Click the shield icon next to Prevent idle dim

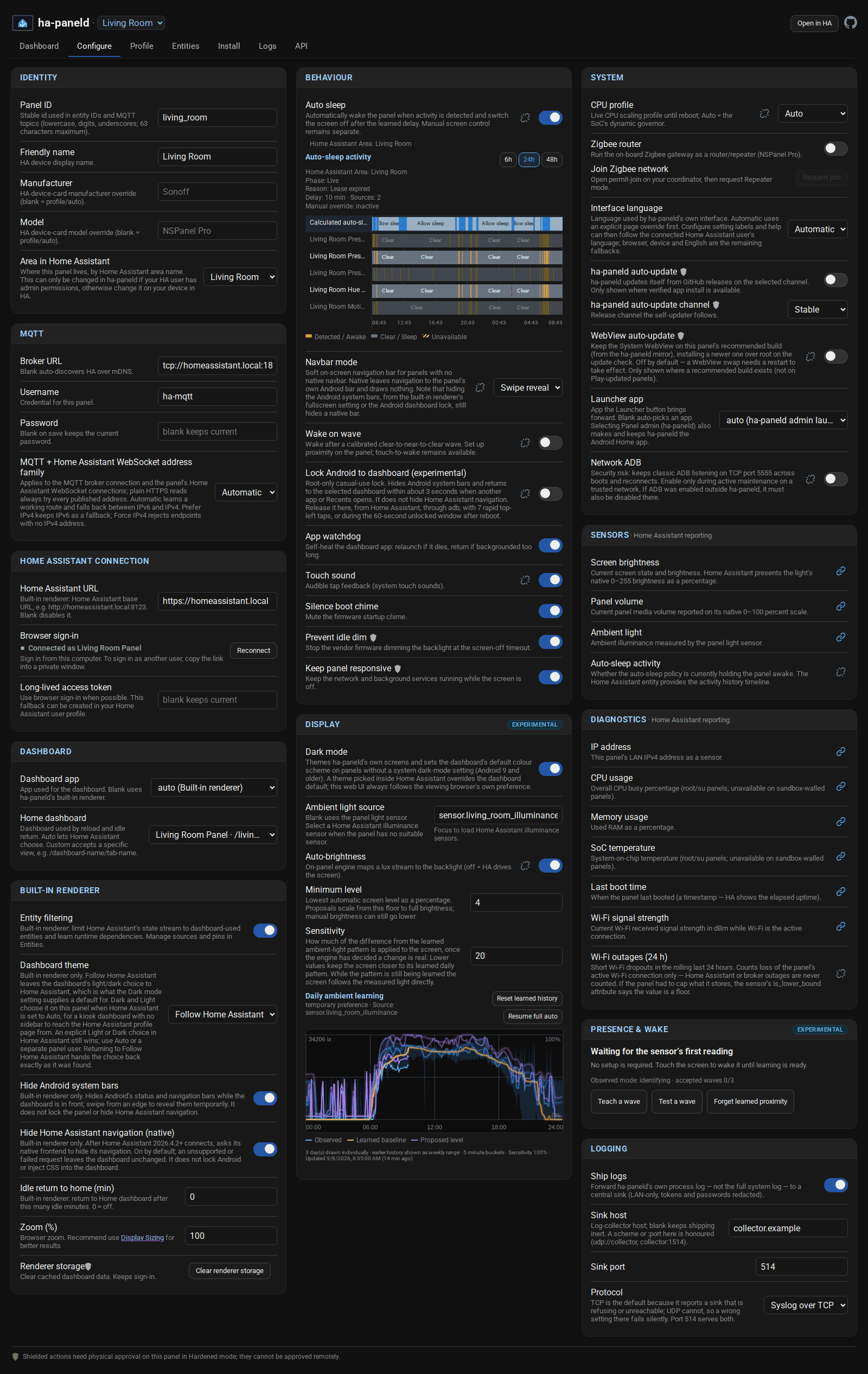point(373,638)
